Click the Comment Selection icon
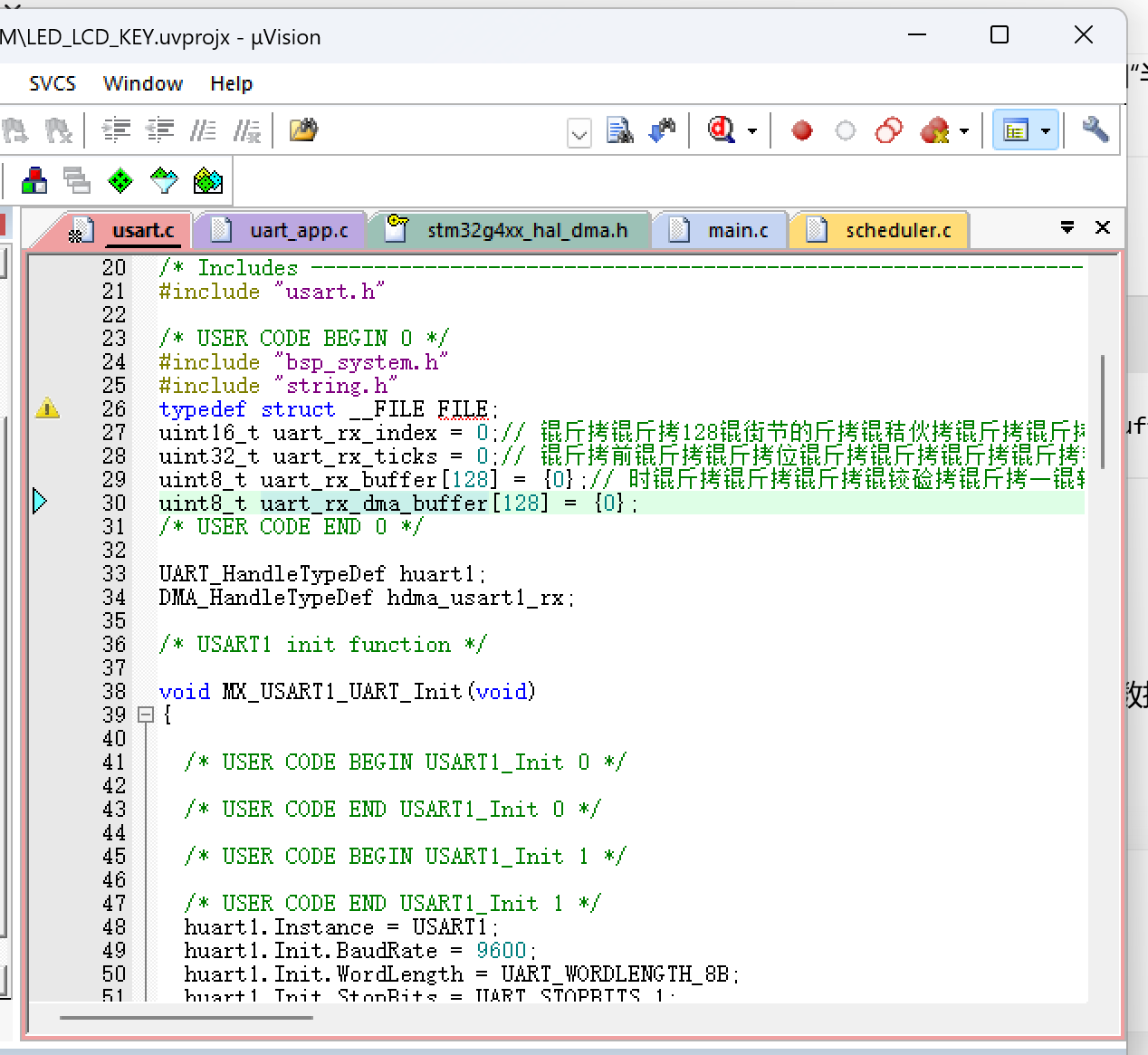 [x=203, y=131]
